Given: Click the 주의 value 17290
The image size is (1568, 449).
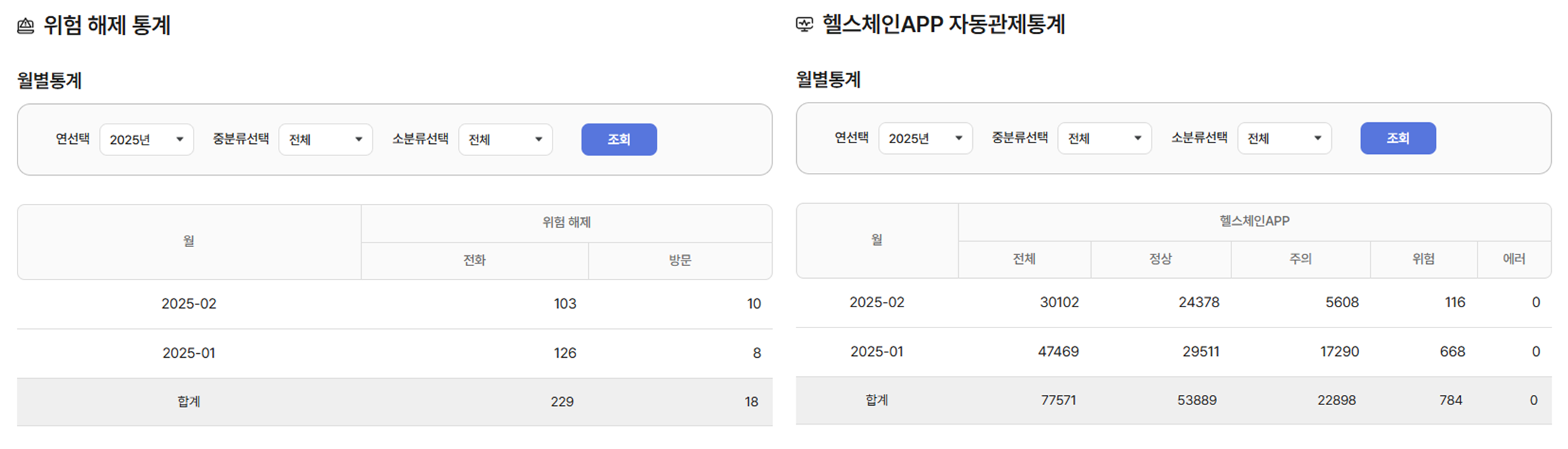Looking at the screenshot, I should 1340,352.
